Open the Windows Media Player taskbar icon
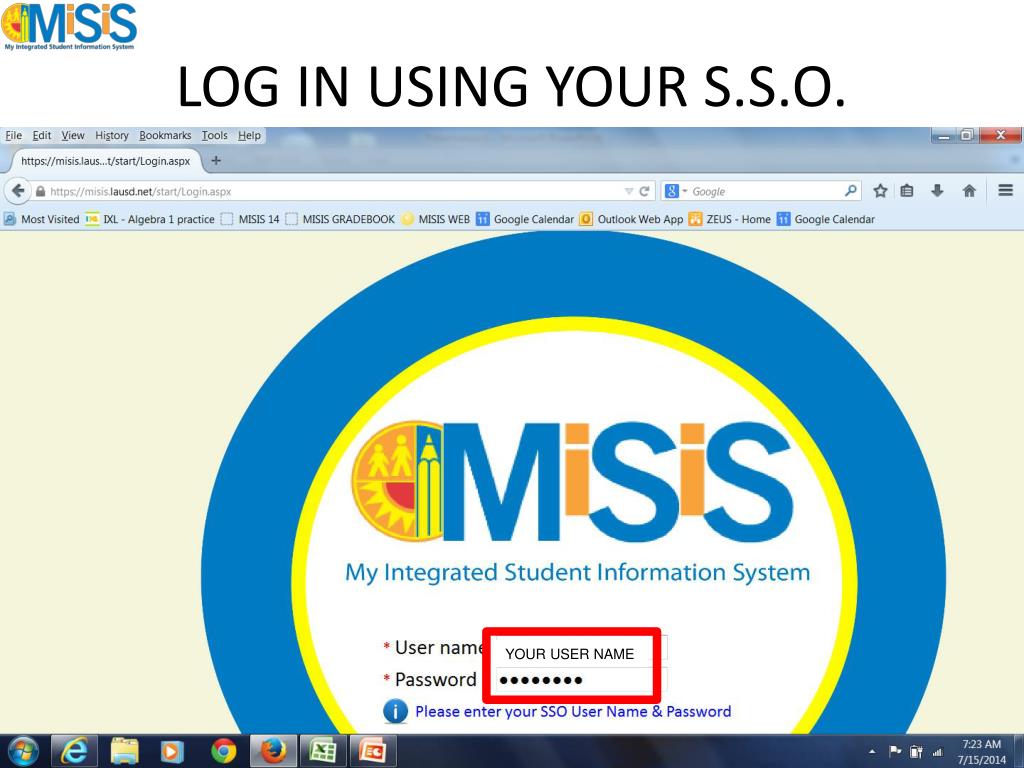Viewport: 1024px width, 768px height. [172, 752]
